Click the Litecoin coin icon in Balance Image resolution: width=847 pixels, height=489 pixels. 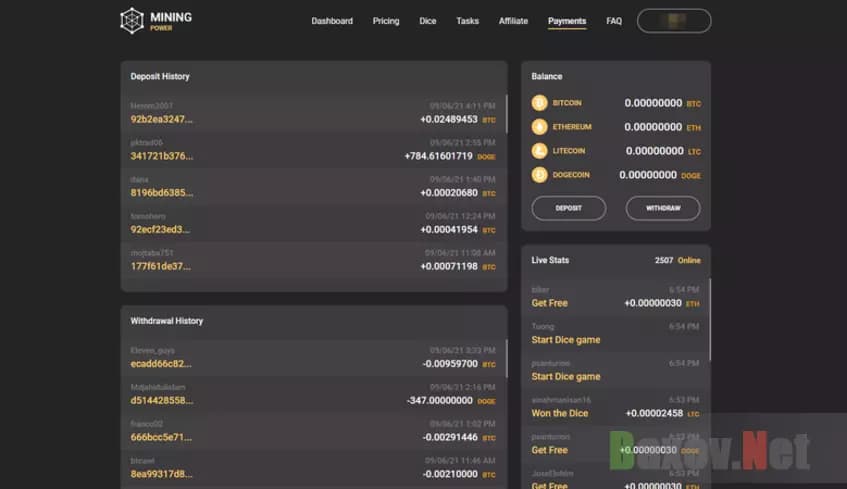pos(540,151)
